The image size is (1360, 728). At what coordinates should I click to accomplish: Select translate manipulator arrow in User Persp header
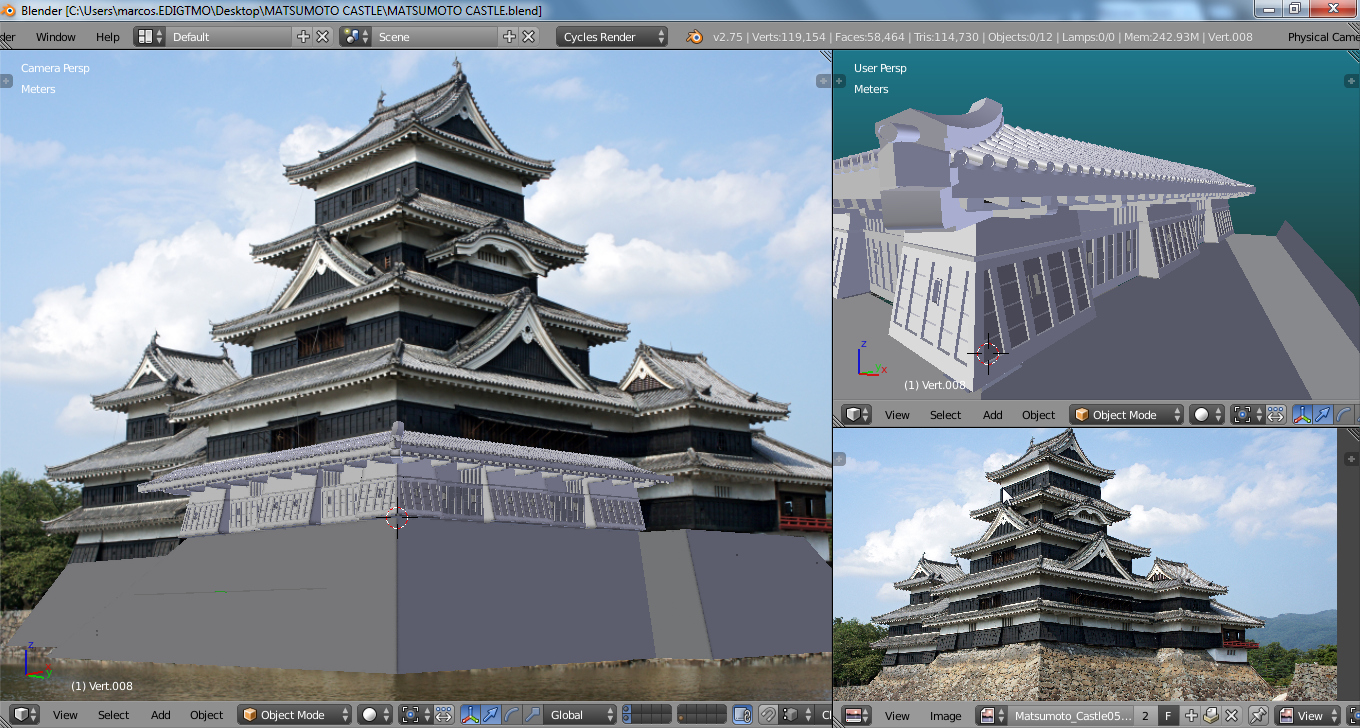[1323, 415]
